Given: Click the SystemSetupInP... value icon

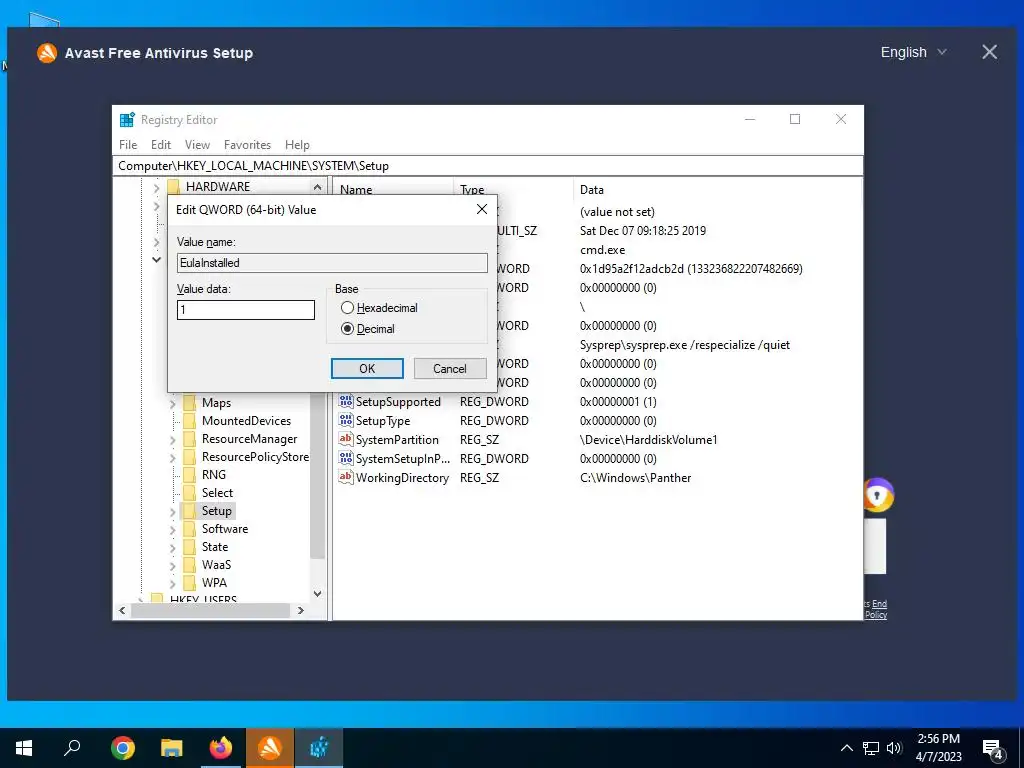Looking at the screenshot, I should (345, 458).
